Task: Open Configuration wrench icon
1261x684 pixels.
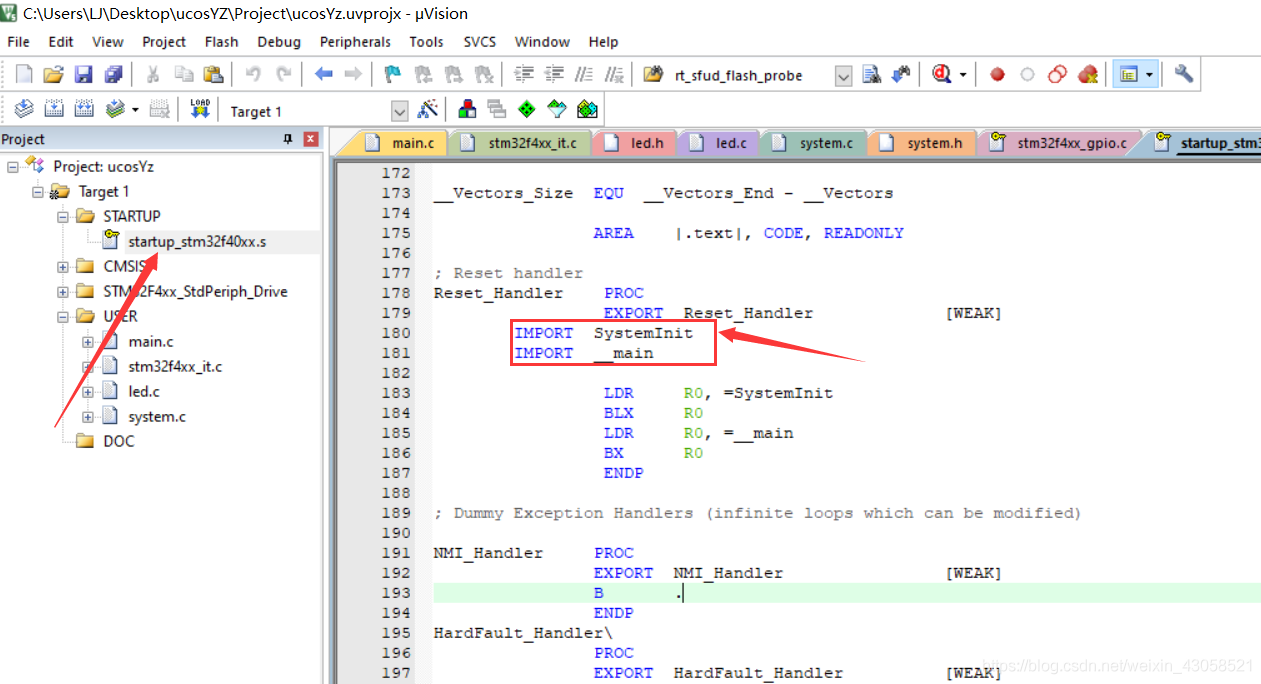Action: pyautogui.click(x=1184, y=74)
